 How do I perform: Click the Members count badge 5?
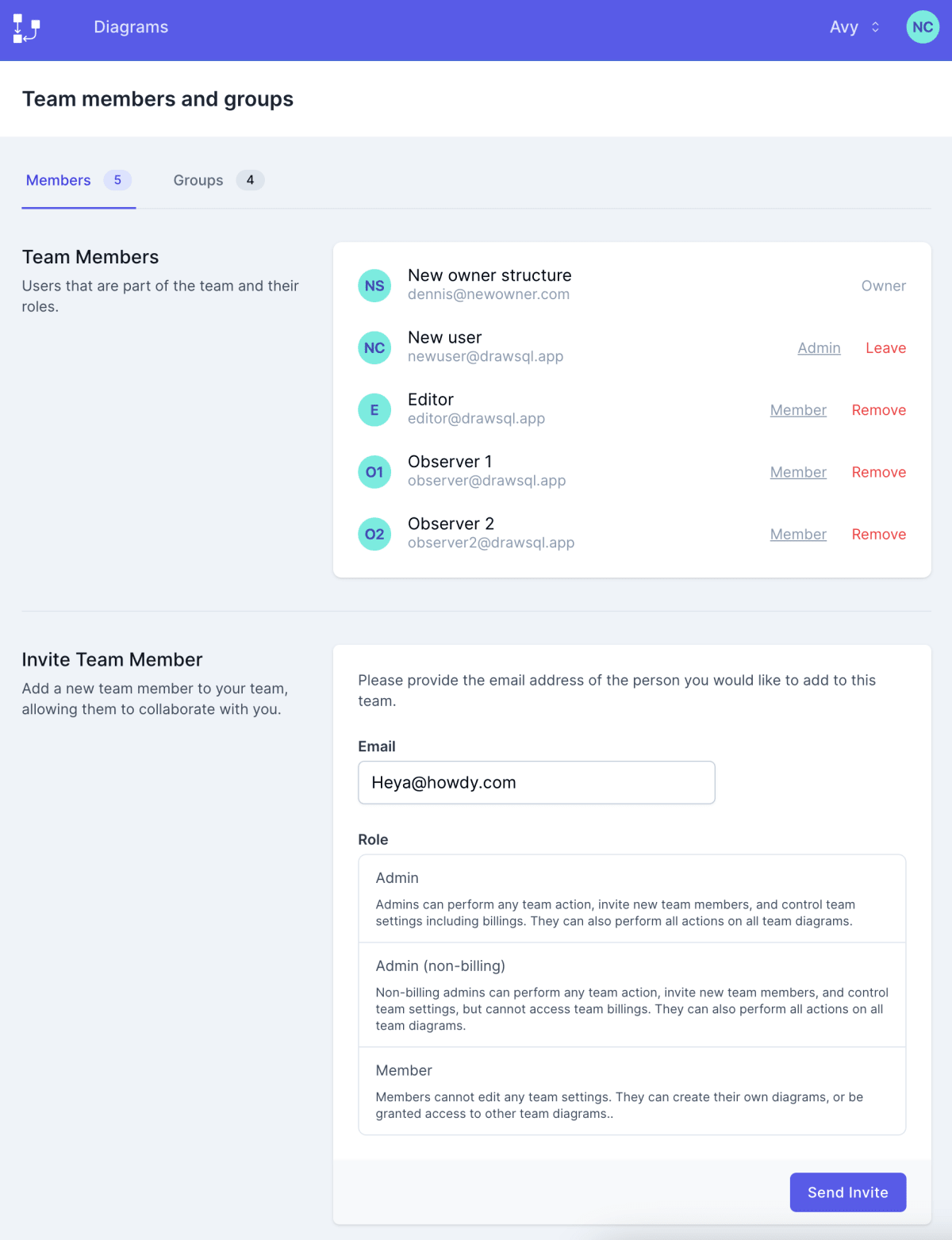(117, 180)
